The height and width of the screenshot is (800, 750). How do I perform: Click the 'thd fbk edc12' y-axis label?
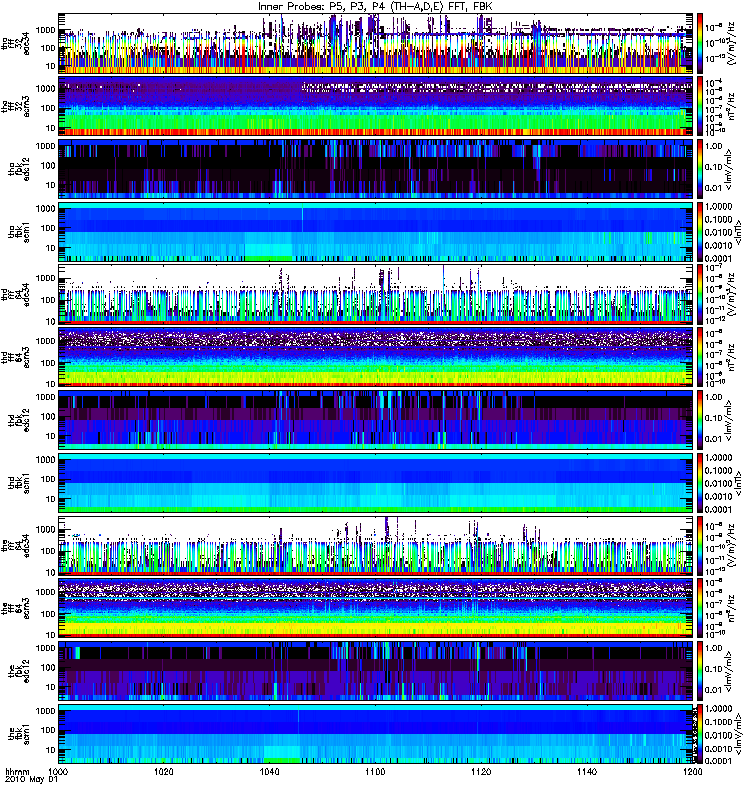pyautogui.click(x=19, y=420)
